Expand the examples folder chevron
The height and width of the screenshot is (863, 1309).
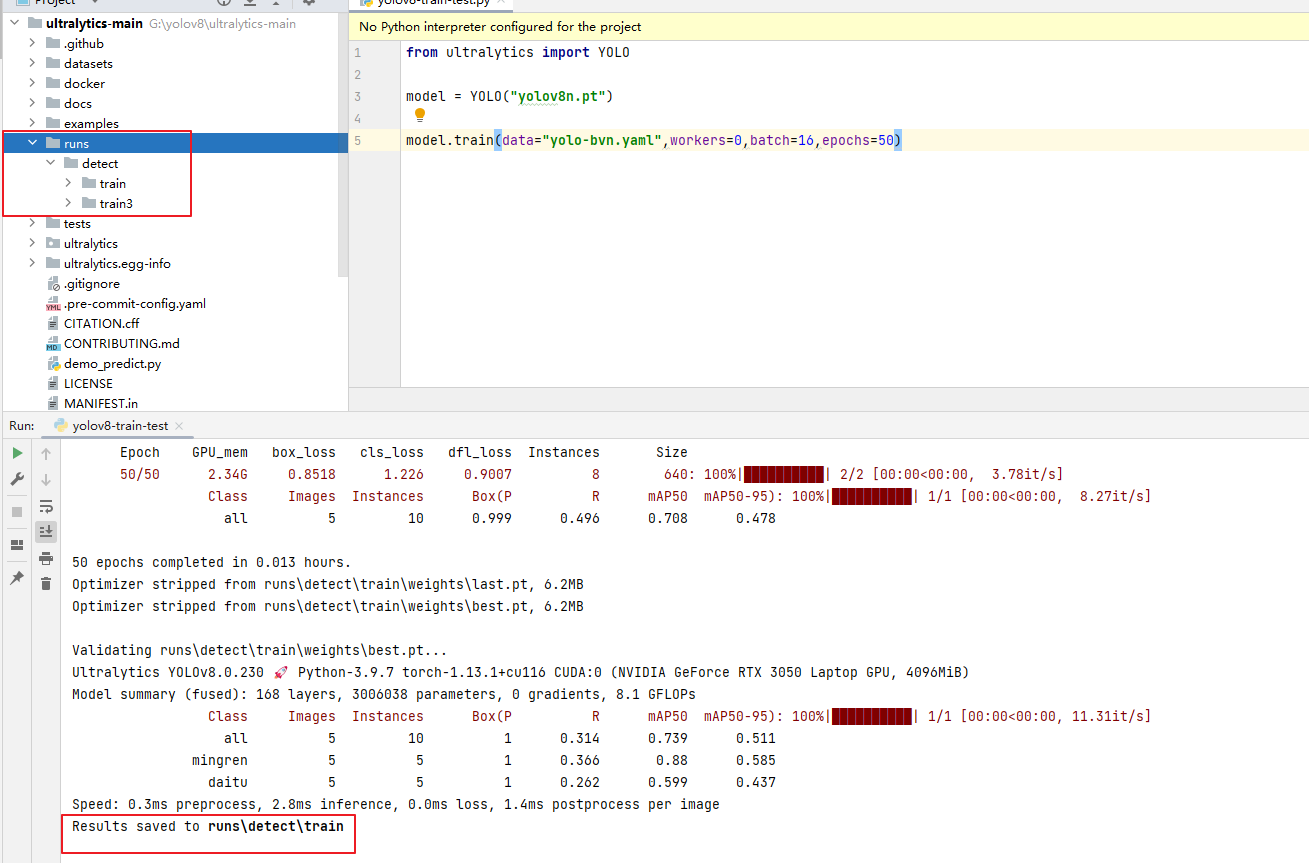click(x=32, y=123)
